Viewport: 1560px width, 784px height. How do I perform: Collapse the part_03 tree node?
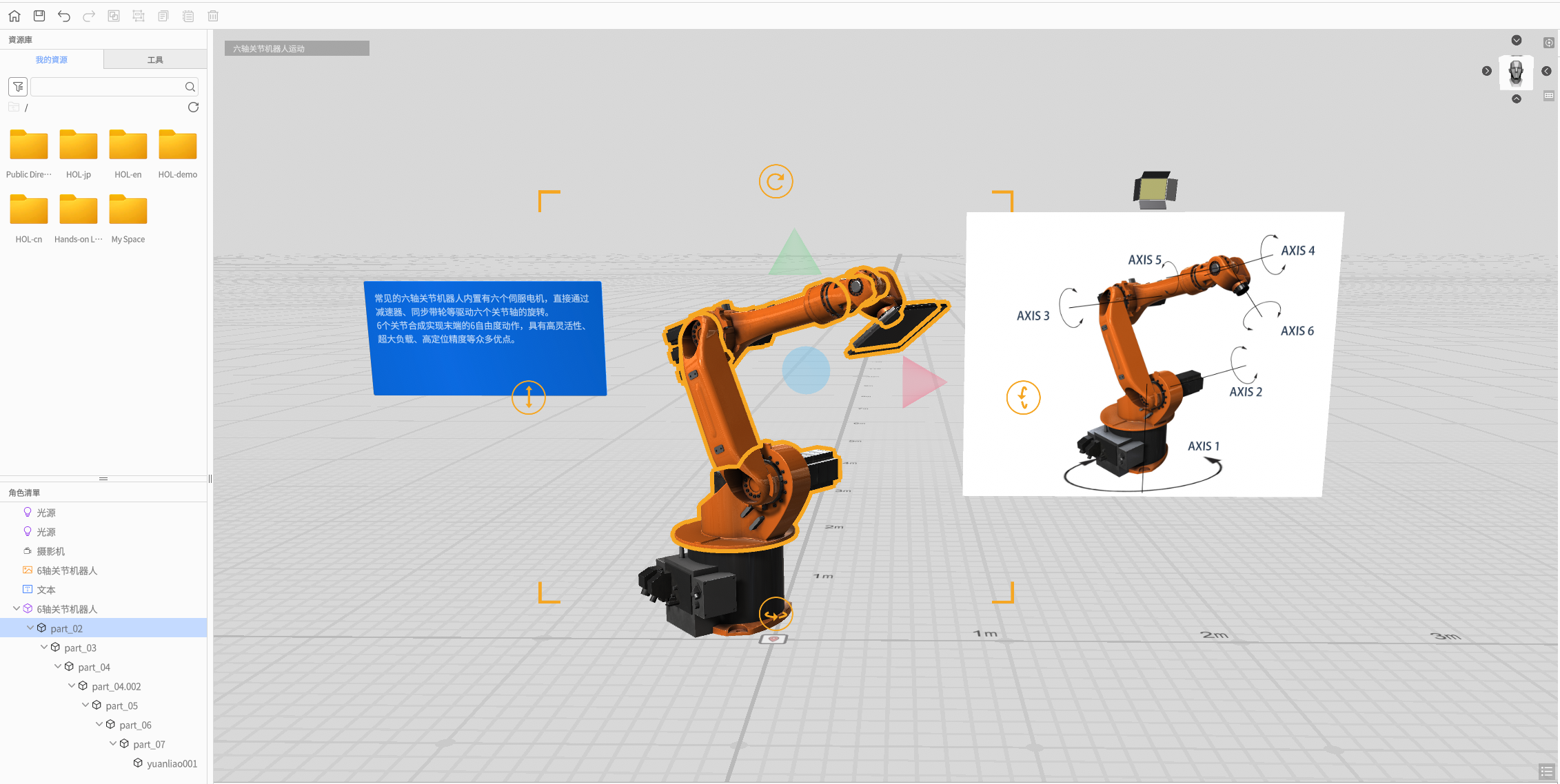pos(44,647)
